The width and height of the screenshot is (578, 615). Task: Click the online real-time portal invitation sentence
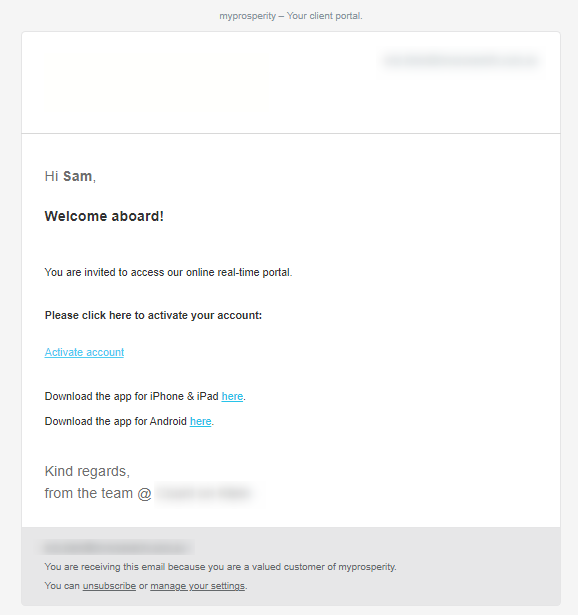[168, 272]
